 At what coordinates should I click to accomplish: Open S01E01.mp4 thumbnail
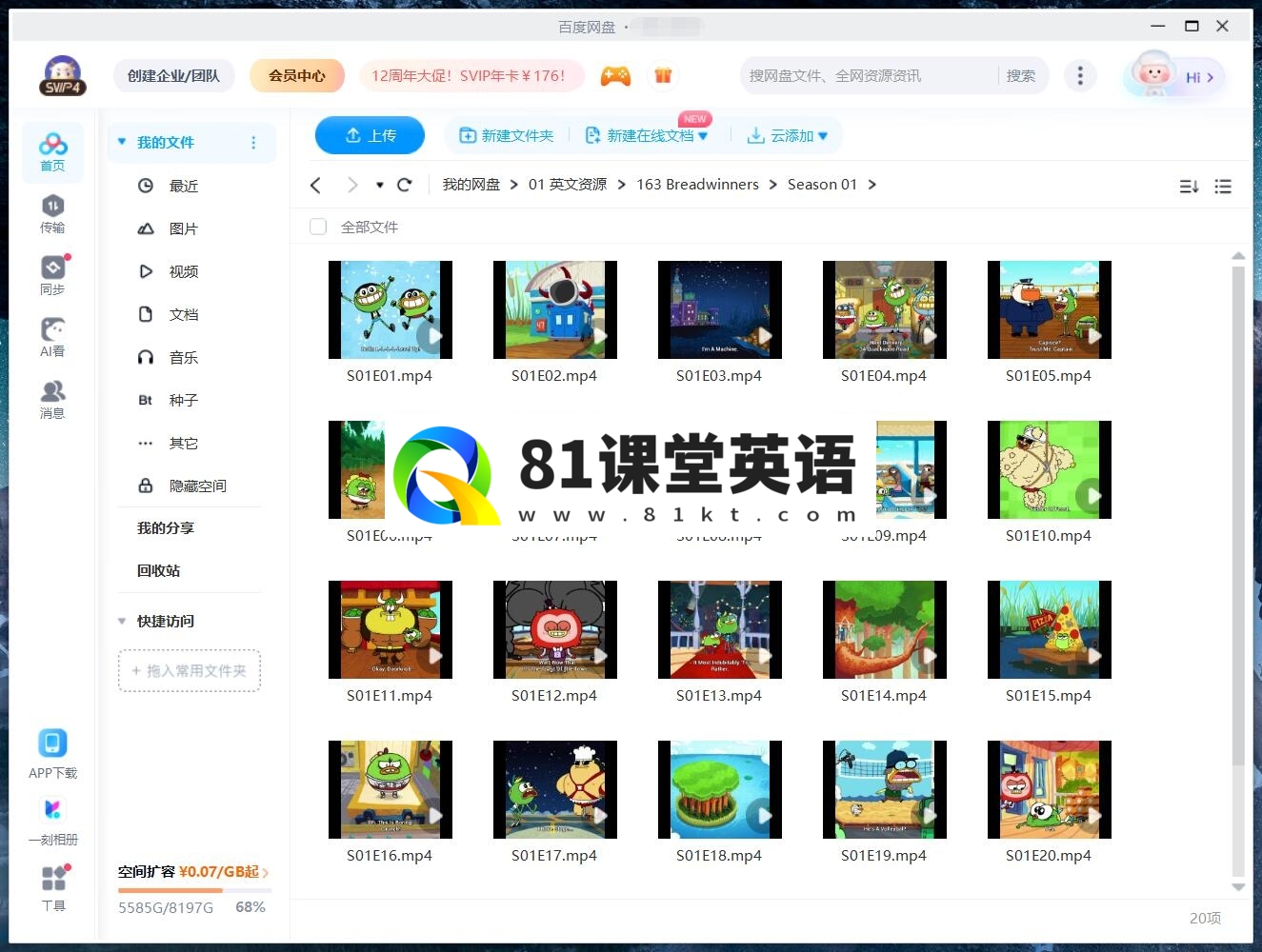click(390, 309)
